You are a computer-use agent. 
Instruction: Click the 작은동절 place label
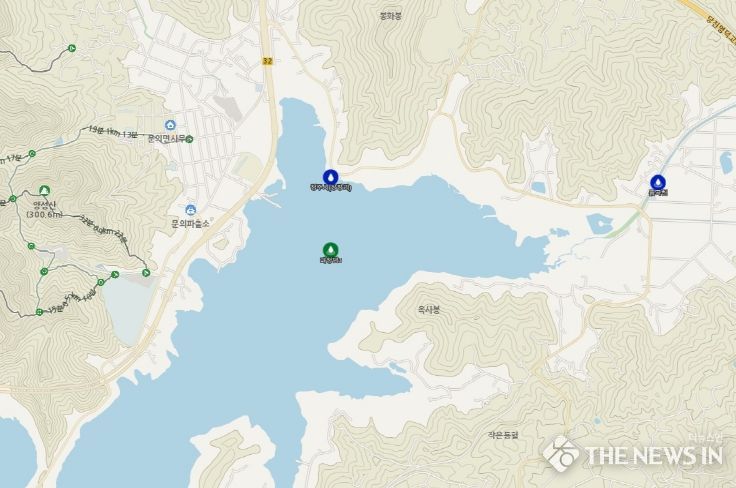(503, 435)
